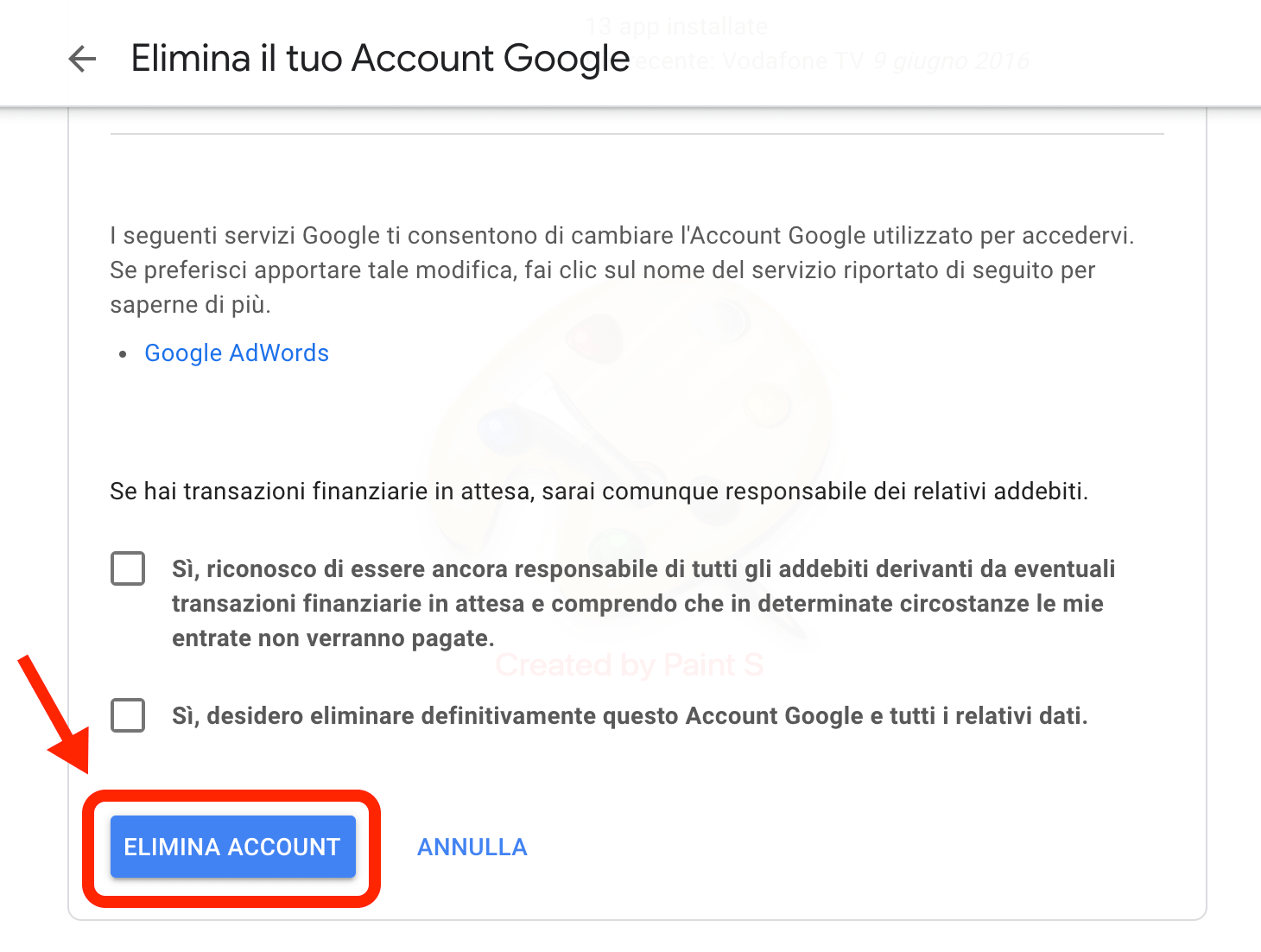Tick the permanently delete Google Account checkbox
1261x952 pixels.
pos(128,715)
